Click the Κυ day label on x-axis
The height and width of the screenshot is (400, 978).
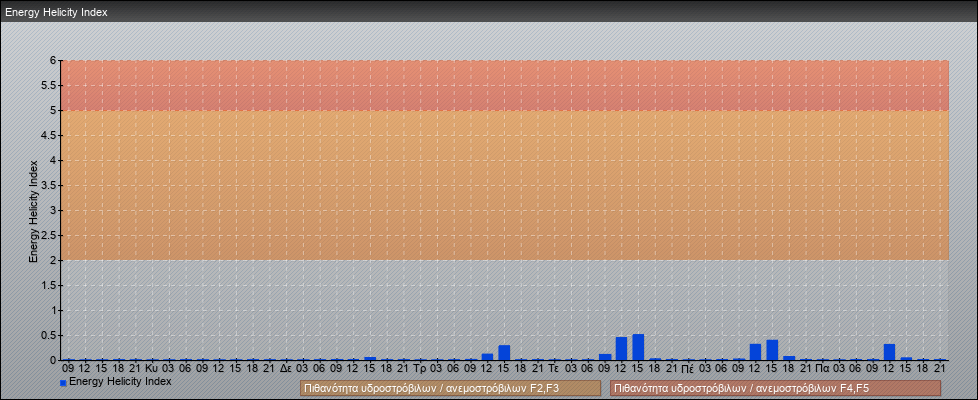[x=152, y=369]
